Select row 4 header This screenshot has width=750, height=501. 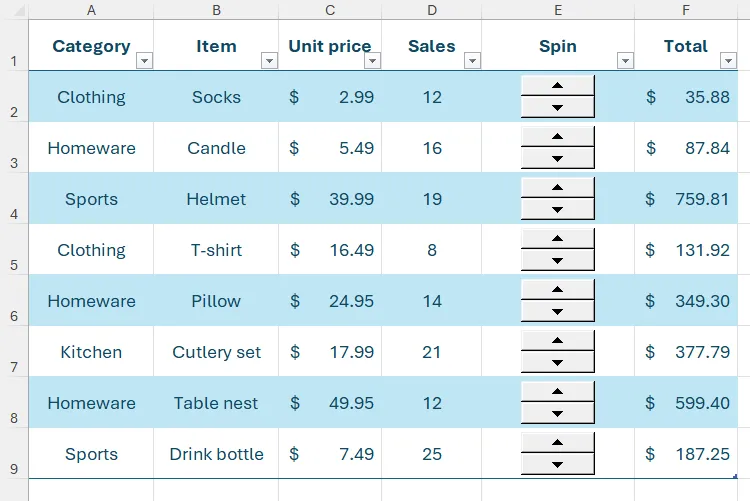(14, 198)
